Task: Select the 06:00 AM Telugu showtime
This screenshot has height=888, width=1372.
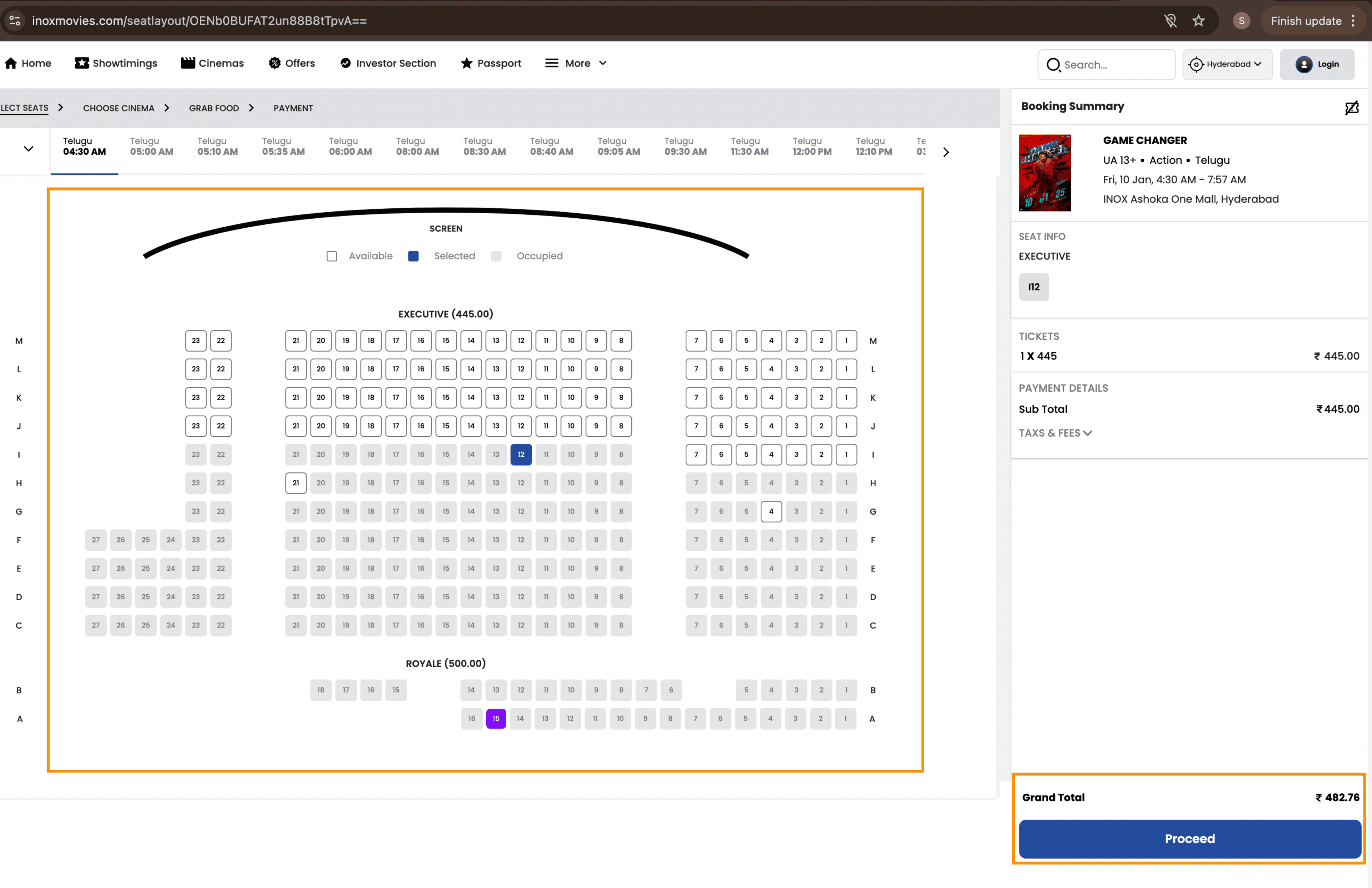Action: point(350,147)
